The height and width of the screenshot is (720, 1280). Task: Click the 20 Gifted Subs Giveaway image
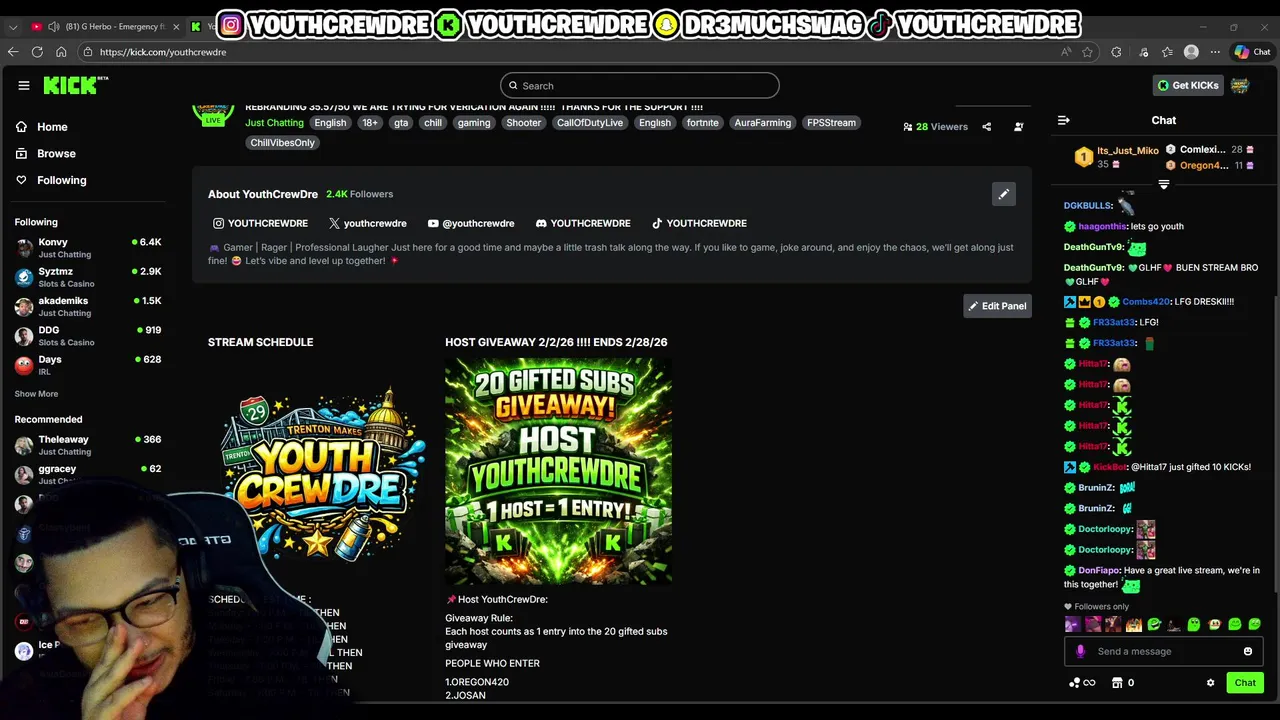coord(558,471)
